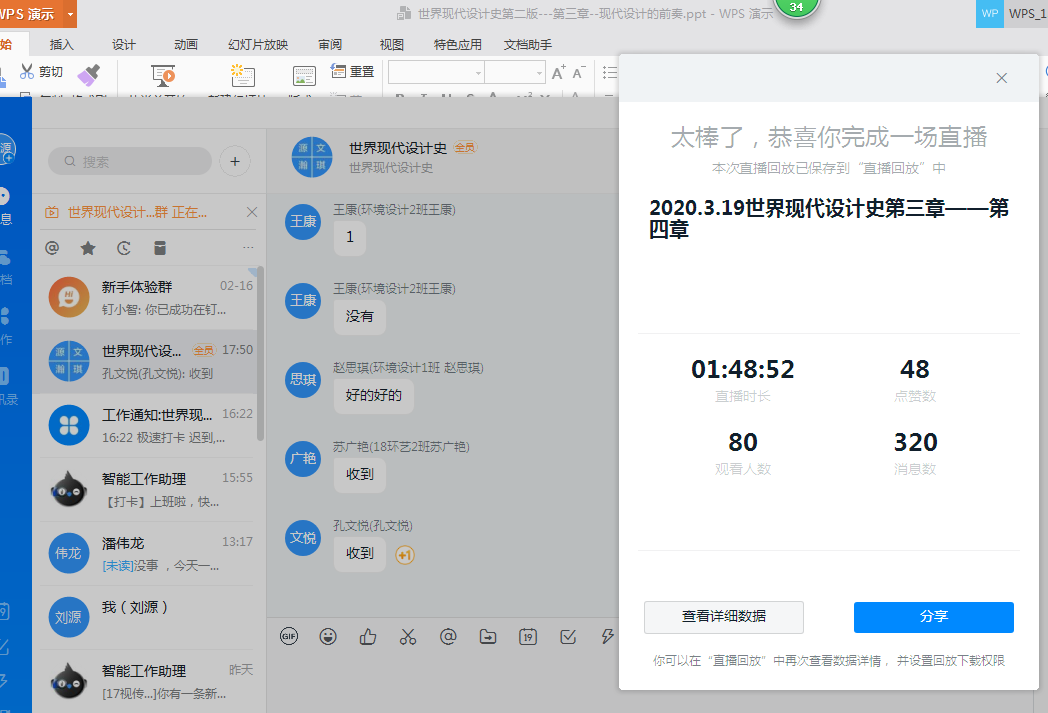Select the scissors screenshot tool in chat
This screenshot has height=713, width=1048.
tap(408, 636)
